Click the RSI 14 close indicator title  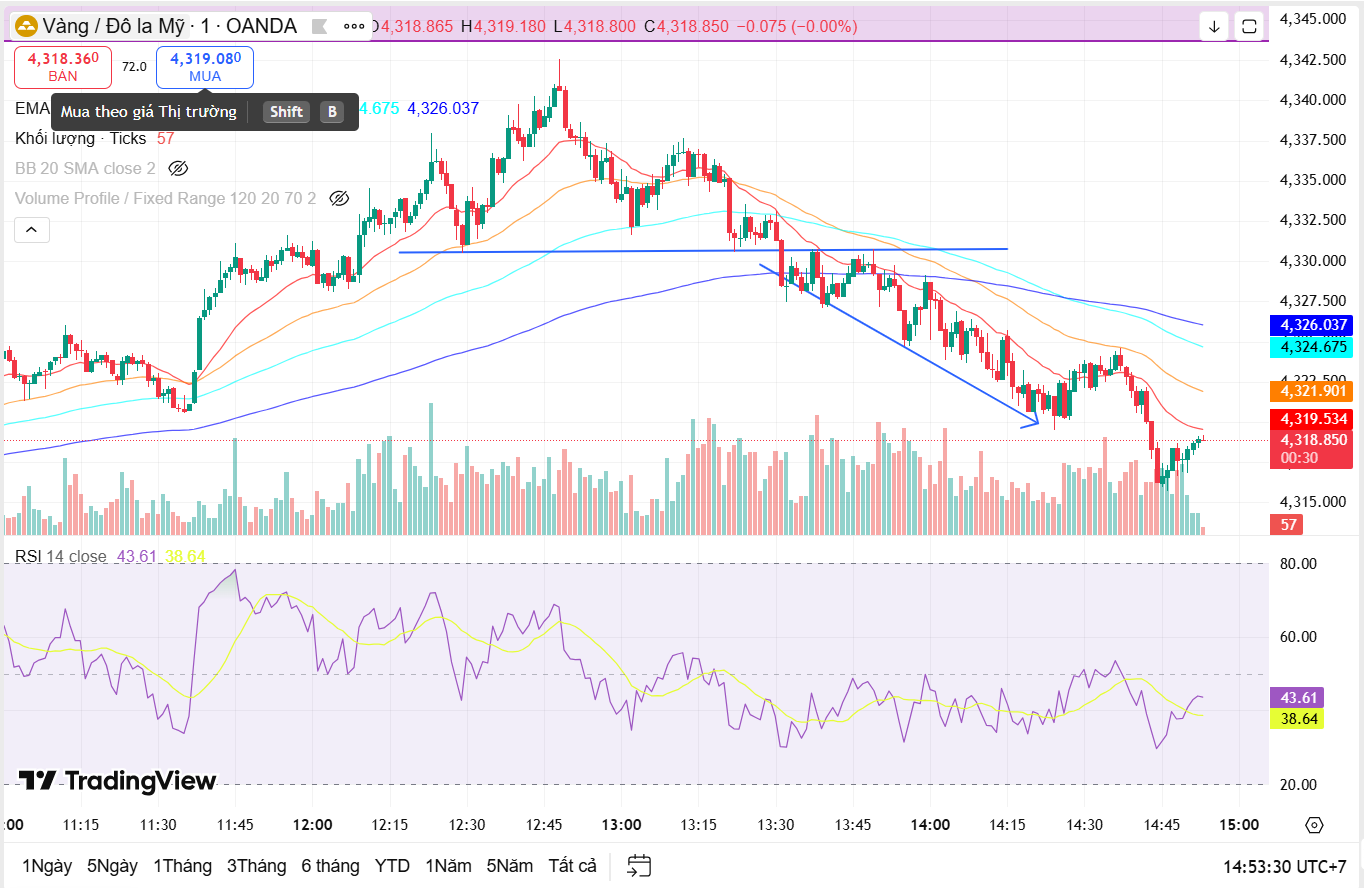click(x=58, y=557)
